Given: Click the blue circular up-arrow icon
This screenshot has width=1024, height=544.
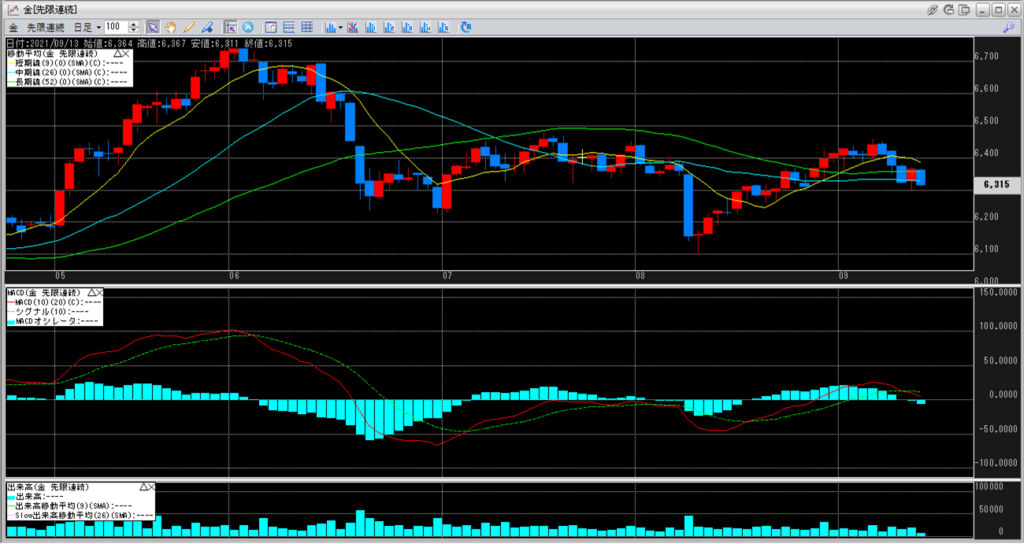Looking at the screenshot, I should click(248, 27).
